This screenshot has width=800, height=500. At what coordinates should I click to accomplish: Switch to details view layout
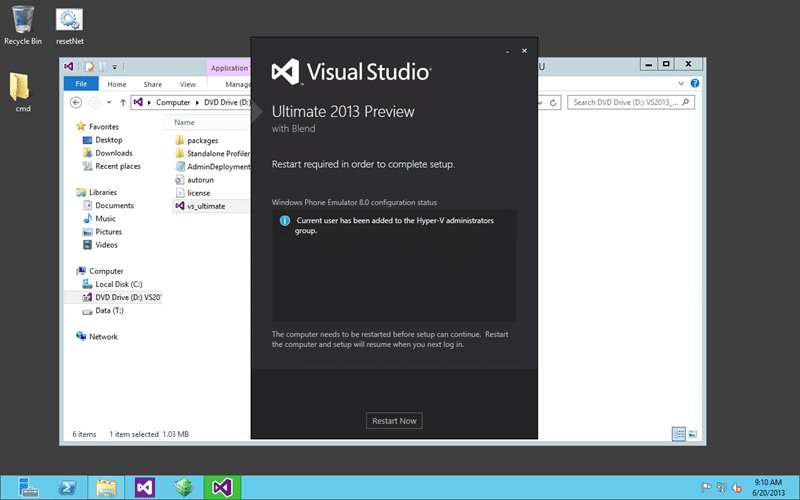[x=679, y=434]
